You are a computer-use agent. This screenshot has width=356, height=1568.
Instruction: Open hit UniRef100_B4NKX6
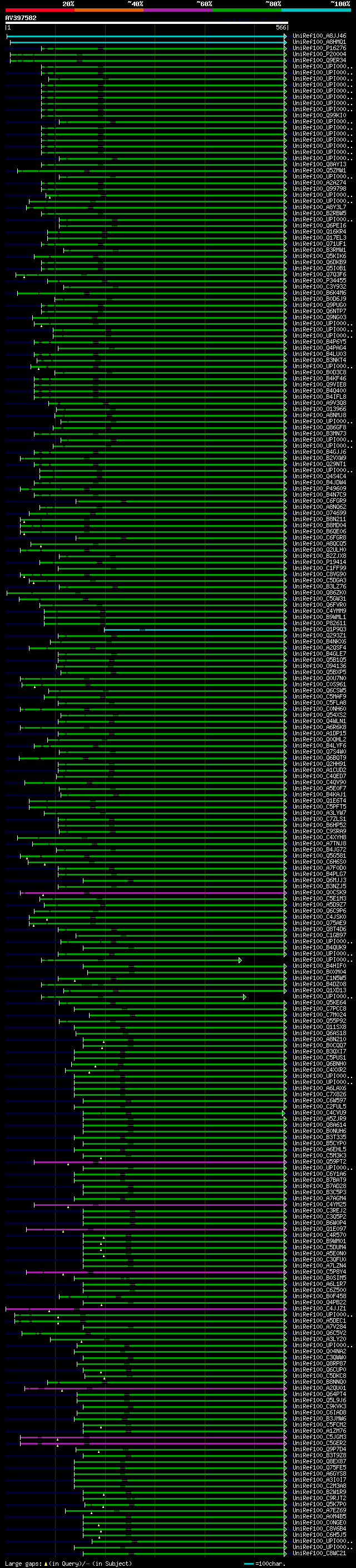(x=319, y=641)
